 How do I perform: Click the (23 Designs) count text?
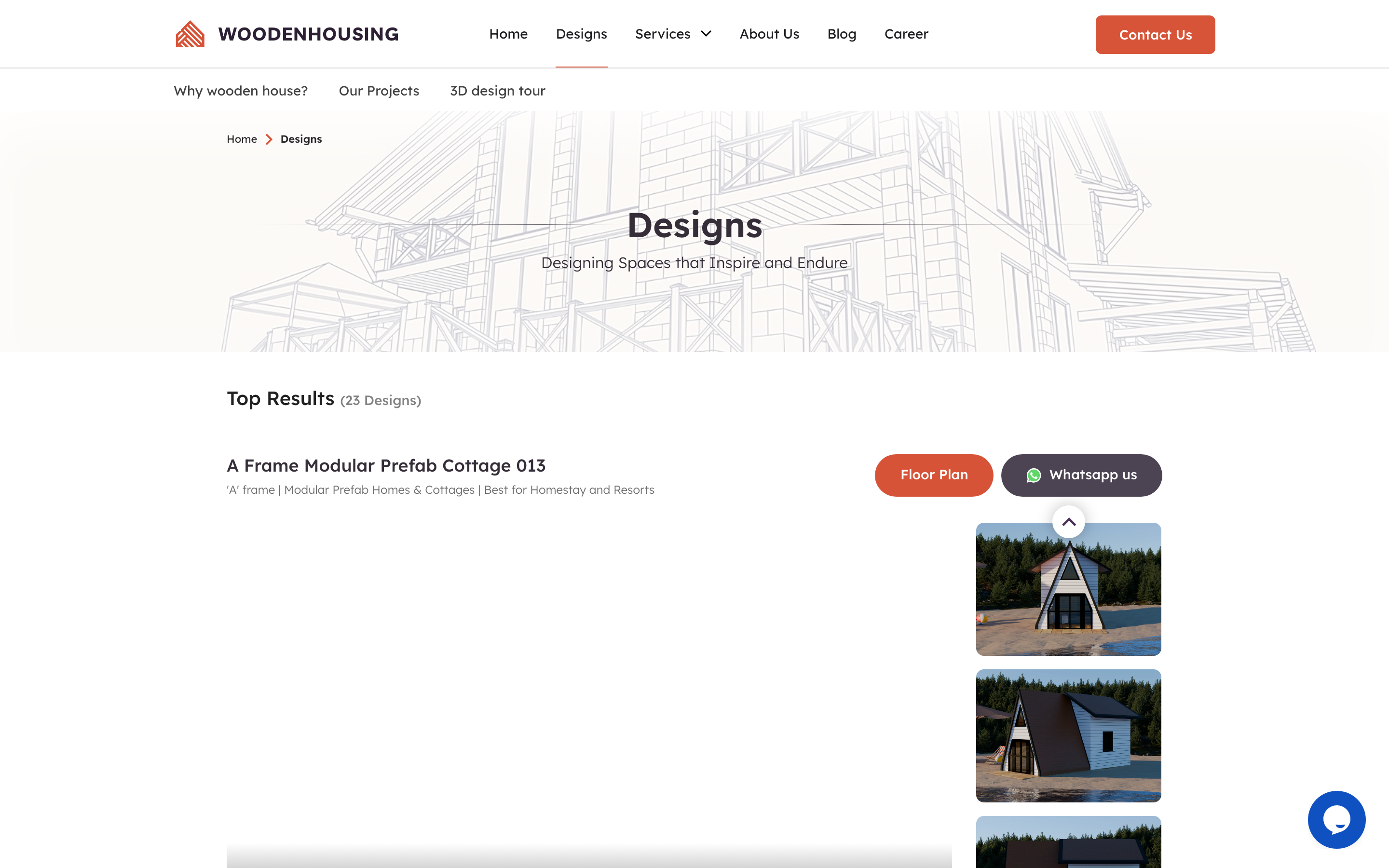tap(381, 400)
